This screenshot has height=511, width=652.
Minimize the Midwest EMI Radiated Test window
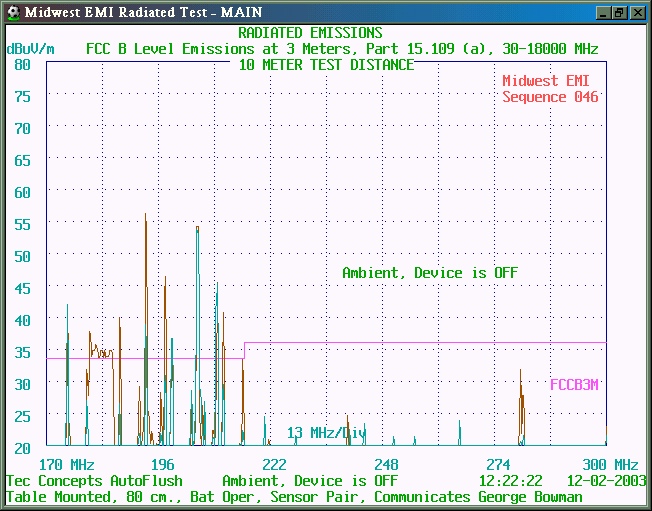tap(603, 12)
